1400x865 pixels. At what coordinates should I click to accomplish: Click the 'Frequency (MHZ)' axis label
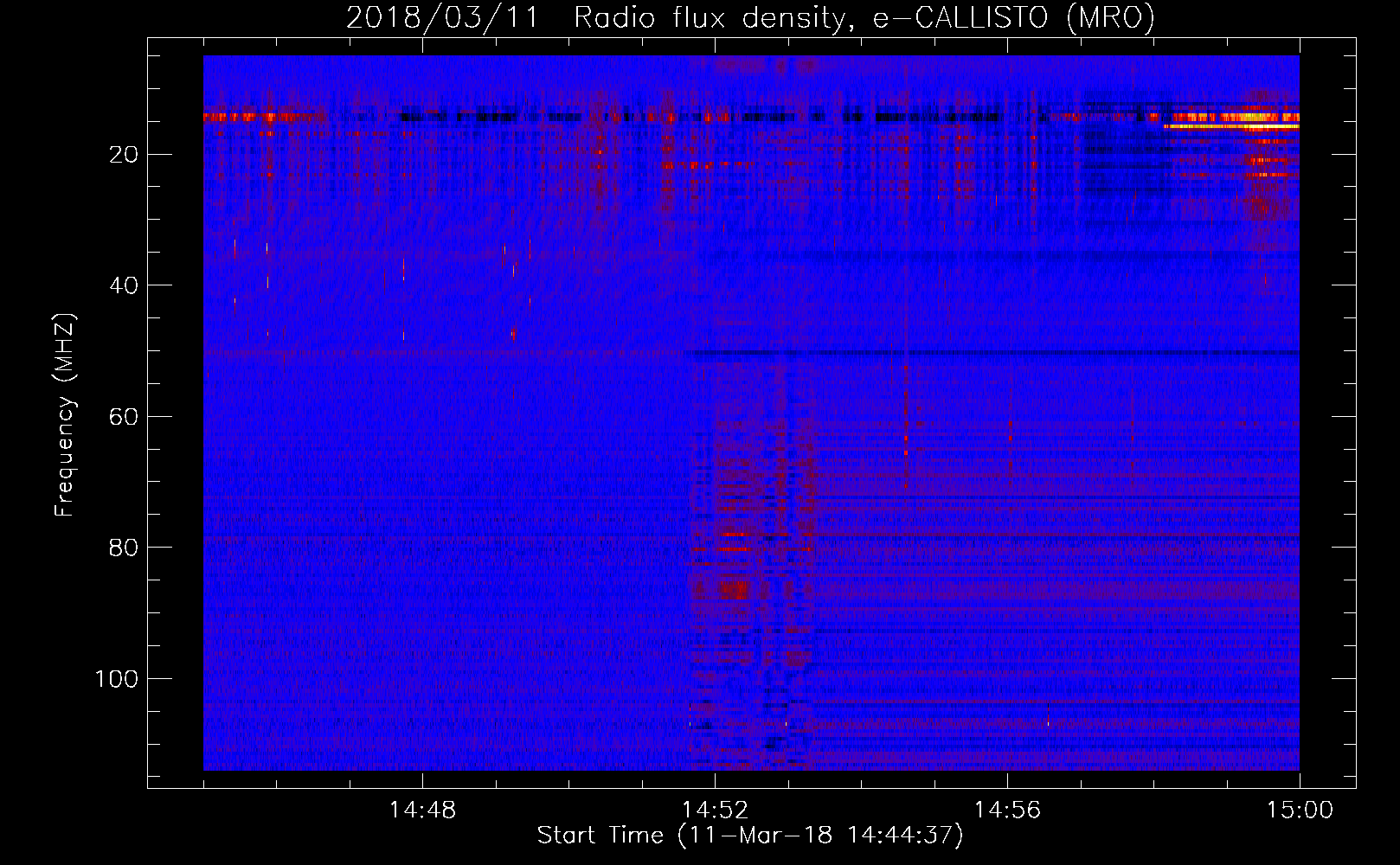64,415
